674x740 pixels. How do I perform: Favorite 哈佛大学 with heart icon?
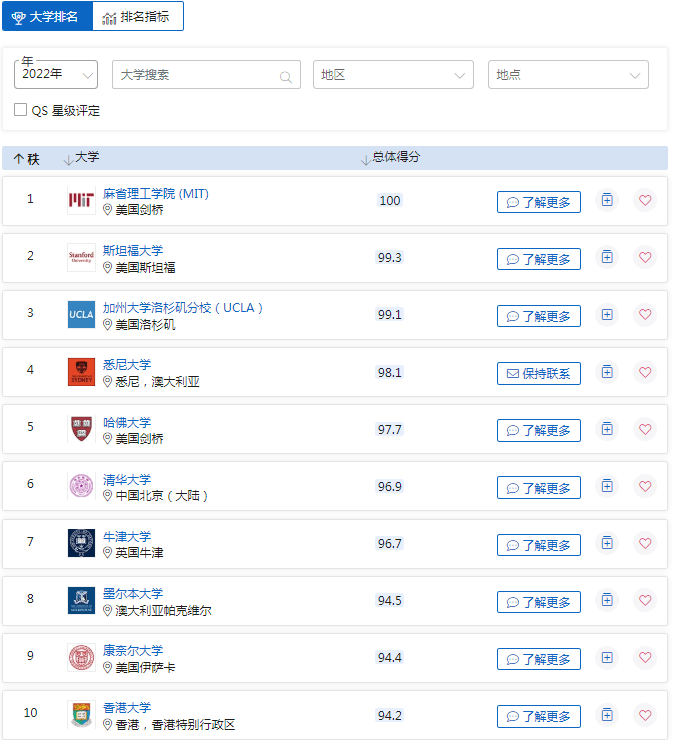(645, 429)
